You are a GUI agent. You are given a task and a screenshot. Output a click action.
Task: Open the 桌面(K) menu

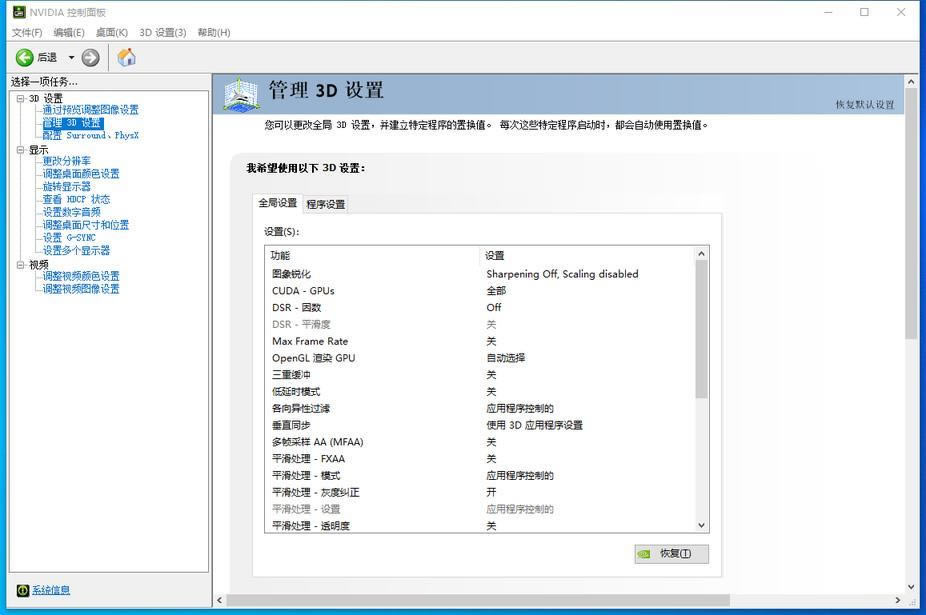(112, 32)
